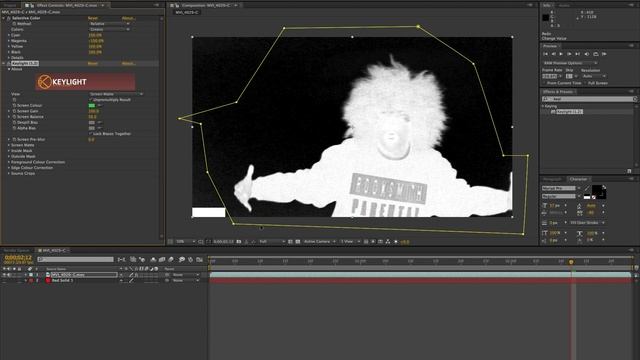Open the Preview Resolution Auto dropdown
The width and height of the screenshot is (640, 360).
point(594,76)
